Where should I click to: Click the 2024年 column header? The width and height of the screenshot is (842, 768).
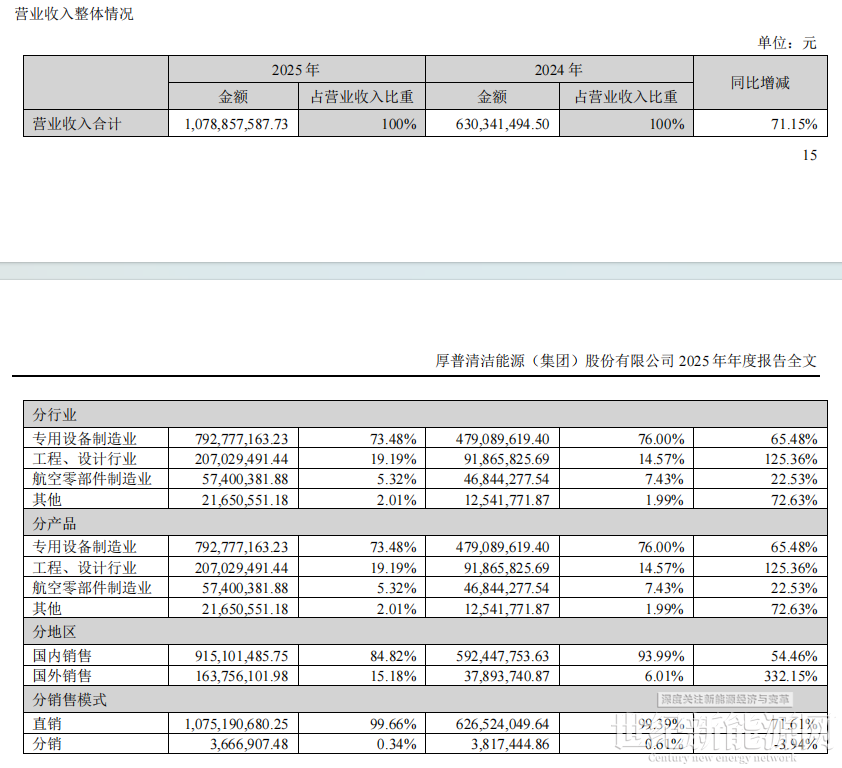558,70
